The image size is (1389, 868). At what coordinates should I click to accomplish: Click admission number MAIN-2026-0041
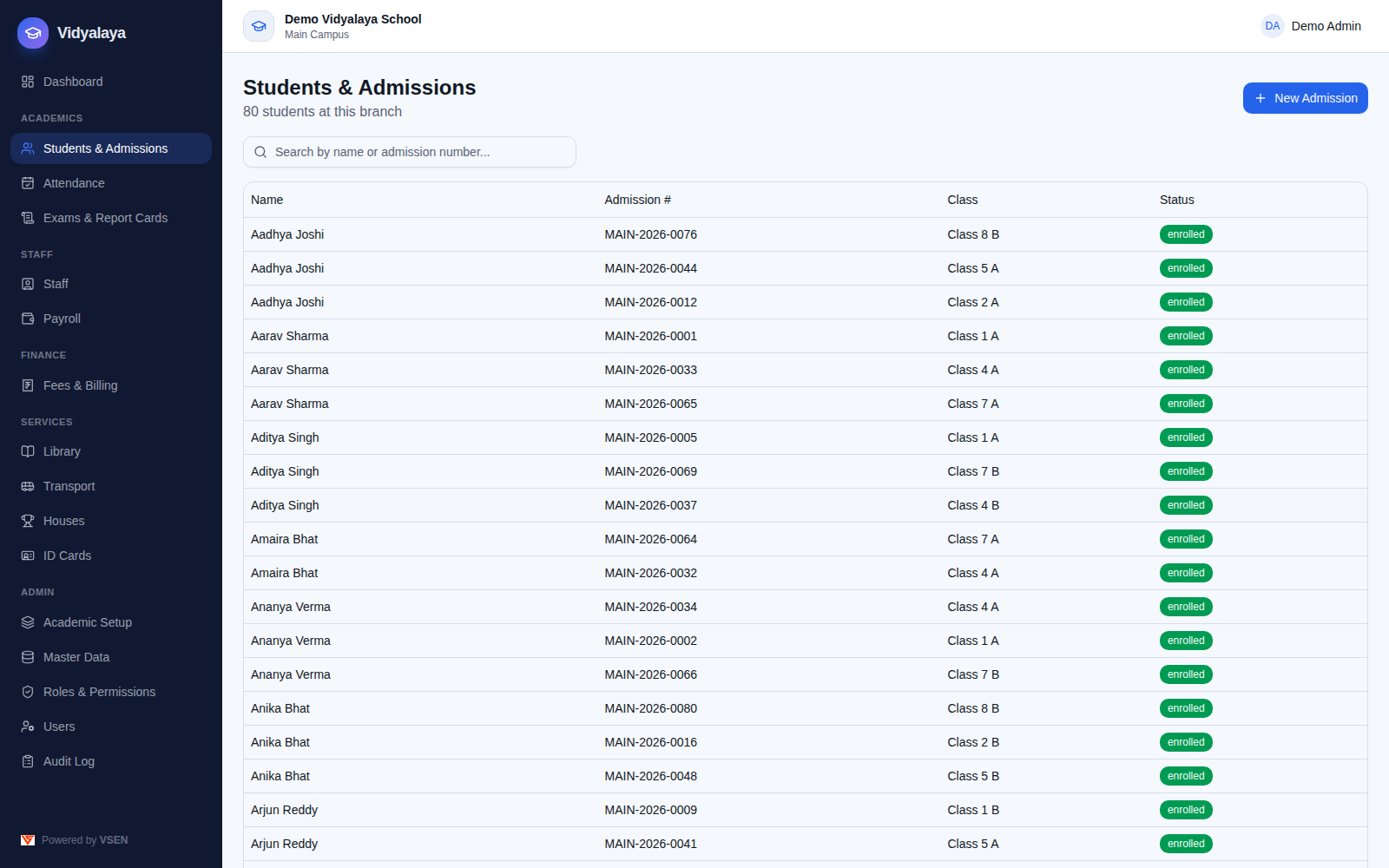pyautogui.click(x=651, y=844)
